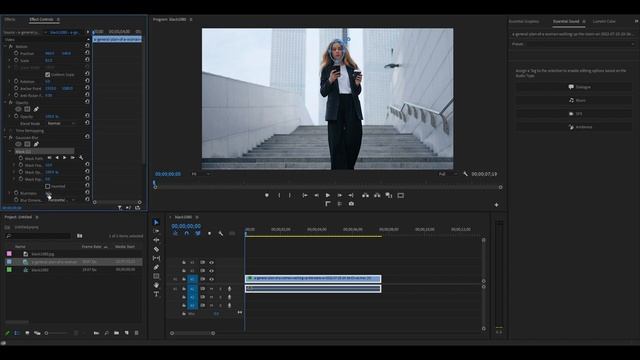The height and width of the screenshot is (360, 640).
Task: Uncheck the Uniform Scale checkbox
Action: pyautogui.click(x=48, y=74)
